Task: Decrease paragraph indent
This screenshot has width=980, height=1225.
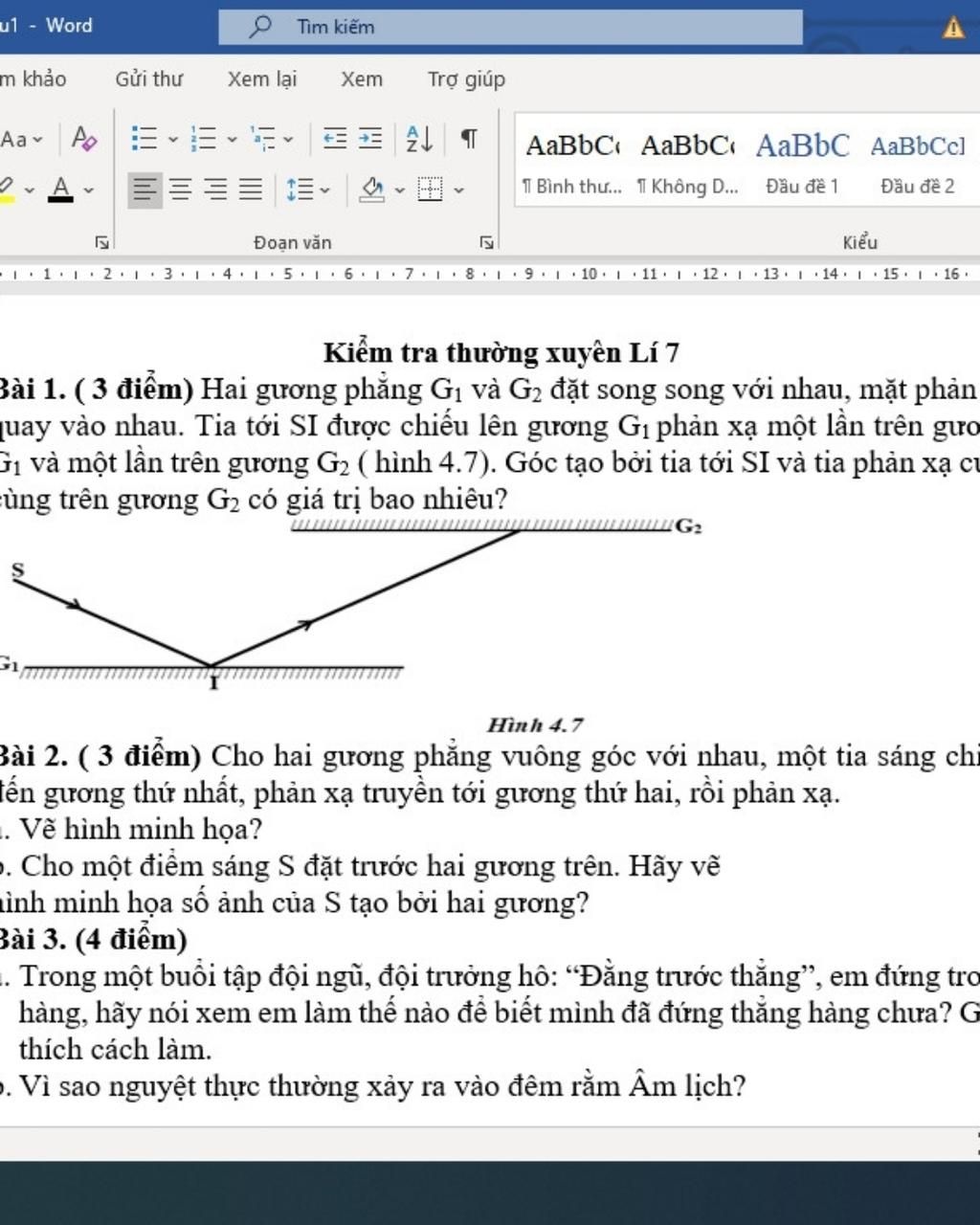Action: pyautogui.click(x=334, y=139)
